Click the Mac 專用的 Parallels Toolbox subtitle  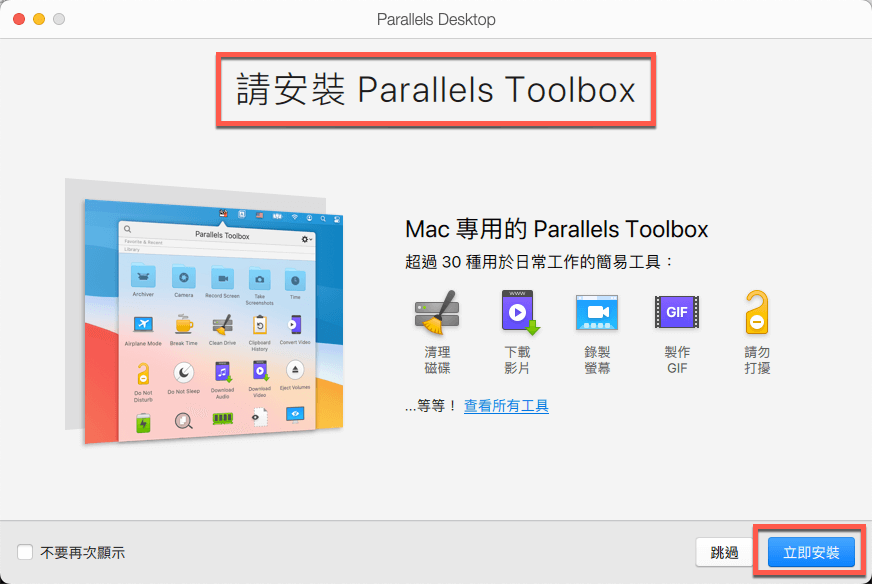coord(556,229)
